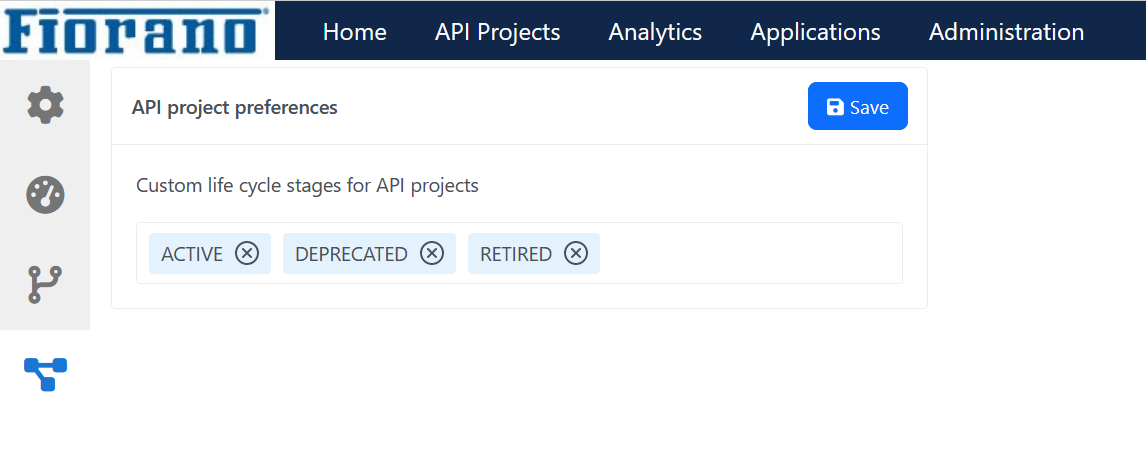Open the git branch sidebar icon
This screenshot has width=1146, height=450.
coord(45,285)
